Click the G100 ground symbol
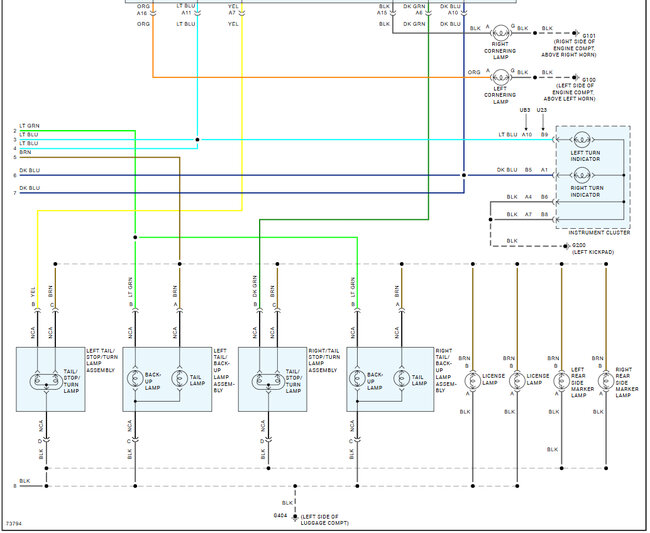 [575, 78]
